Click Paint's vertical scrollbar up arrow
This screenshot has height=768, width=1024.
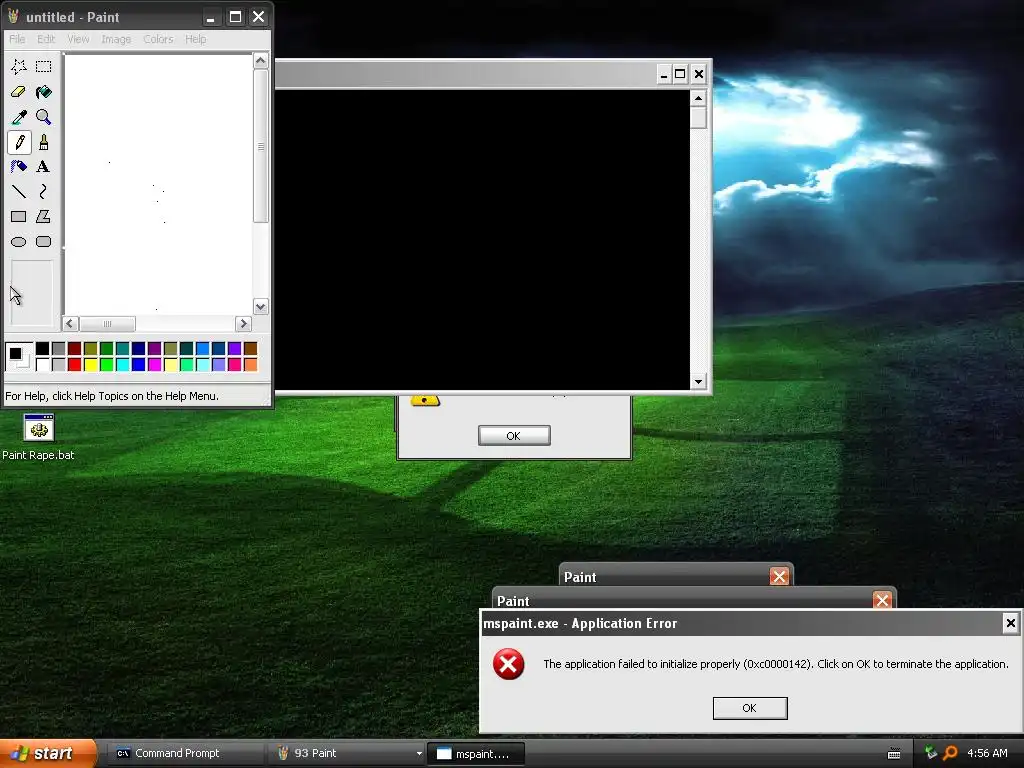[x=261, y=61]
